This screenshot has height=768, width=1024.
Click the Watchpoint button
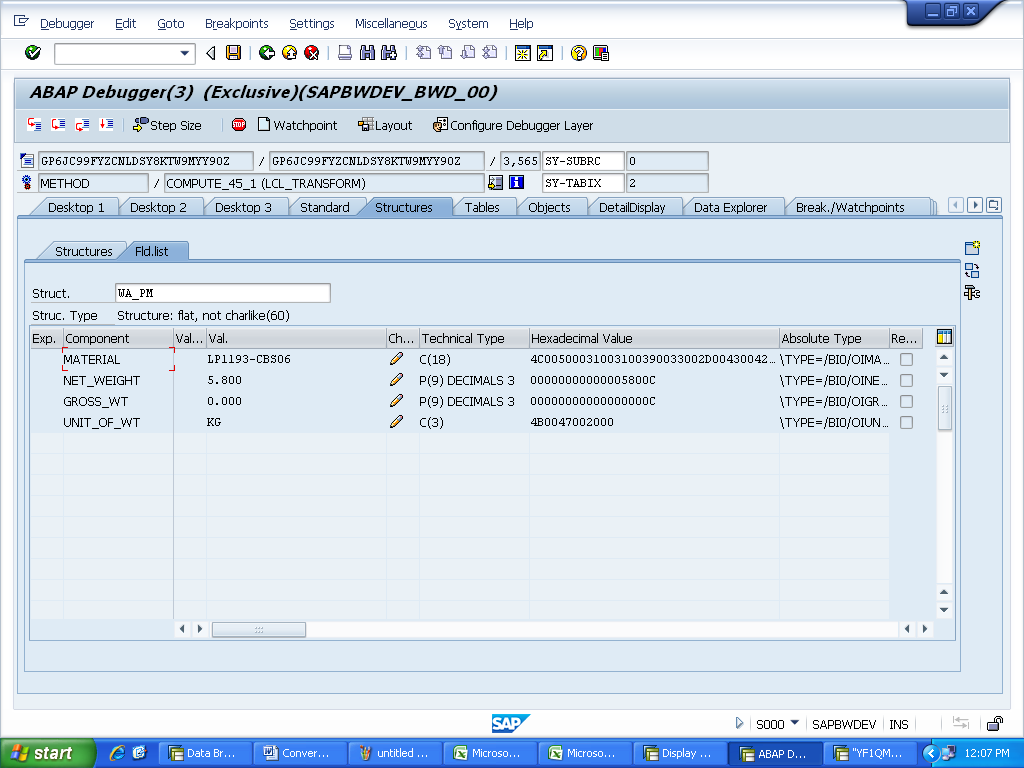(x=297, y=125)
